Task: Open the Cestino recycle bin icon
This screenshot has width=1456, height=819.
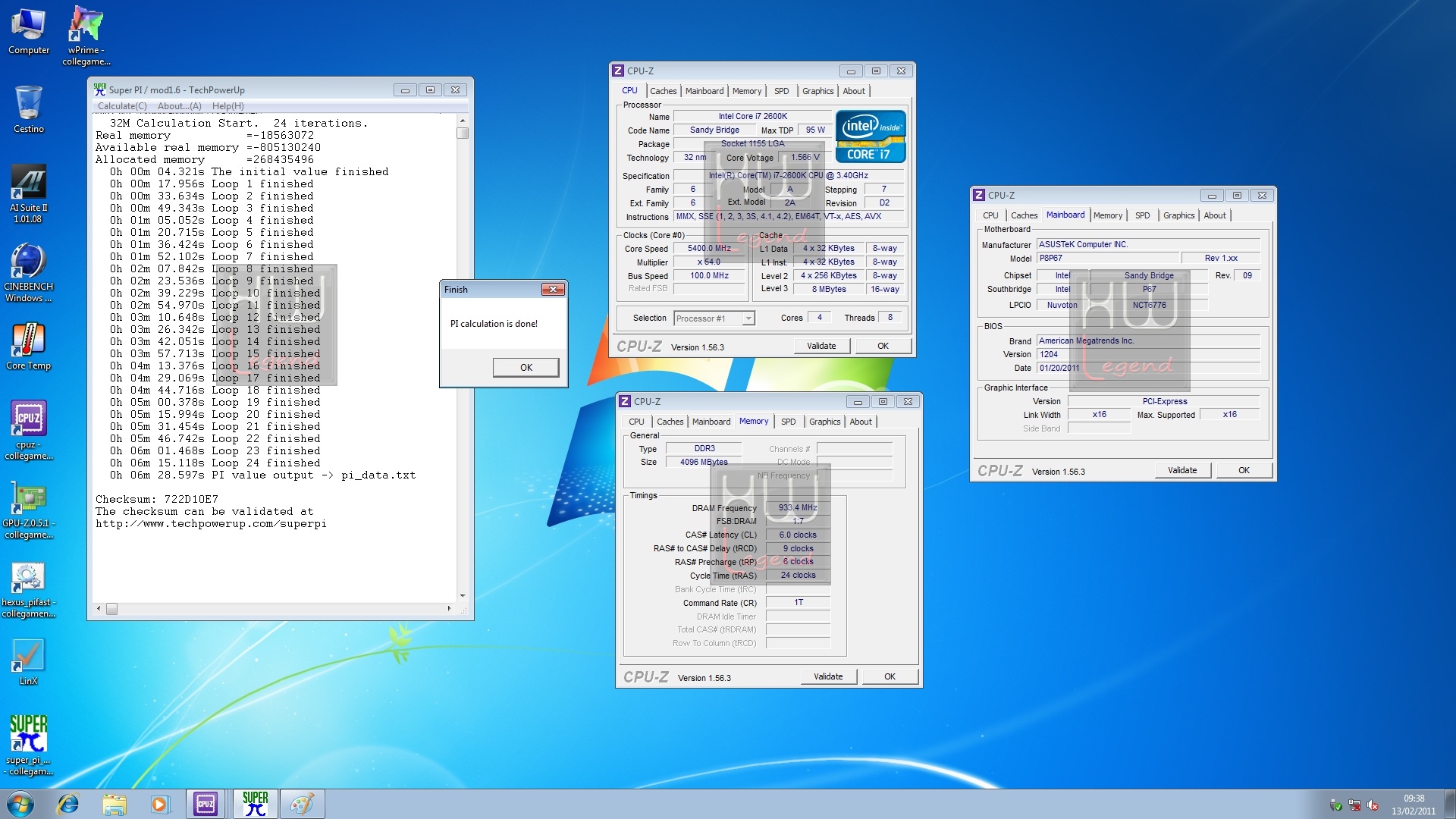Action: (29, 109)
